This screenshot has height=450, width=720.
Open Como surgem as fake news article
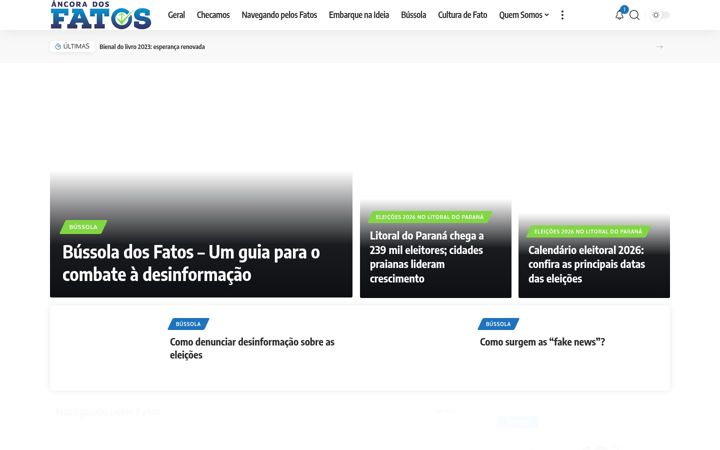tap(542, 342)
